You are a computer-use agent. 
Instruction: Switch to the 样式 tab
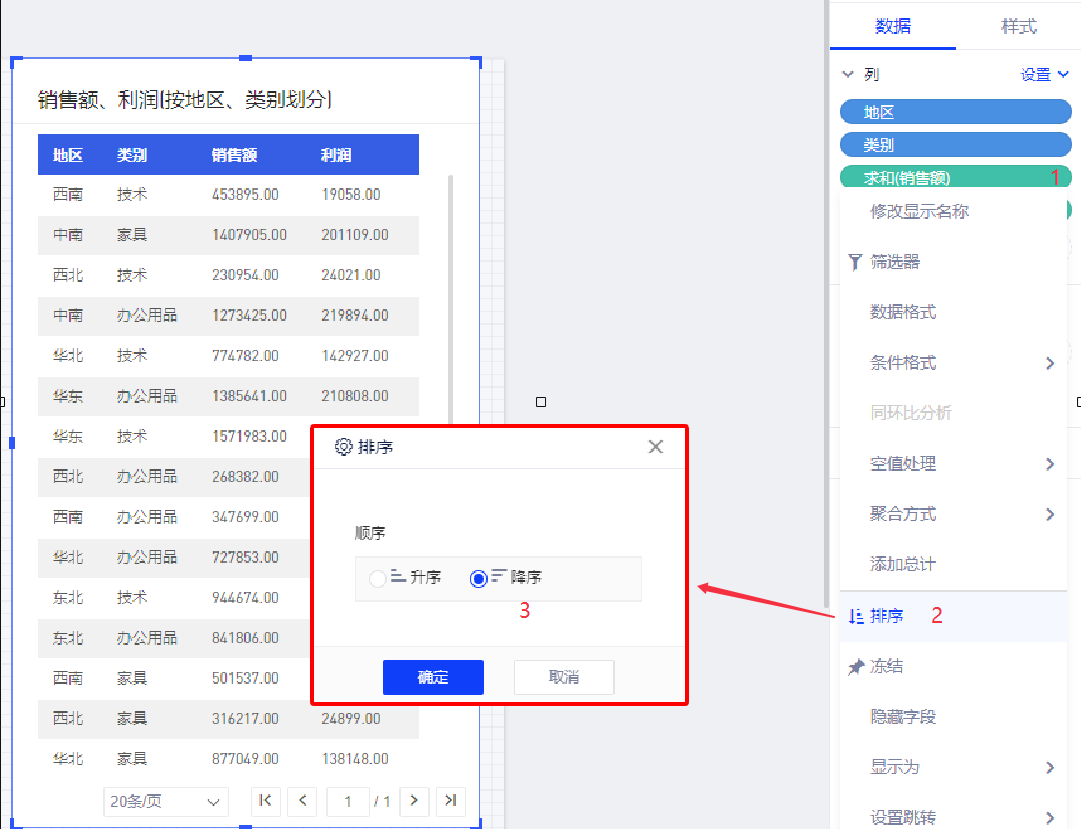(x=1018, y=27)
